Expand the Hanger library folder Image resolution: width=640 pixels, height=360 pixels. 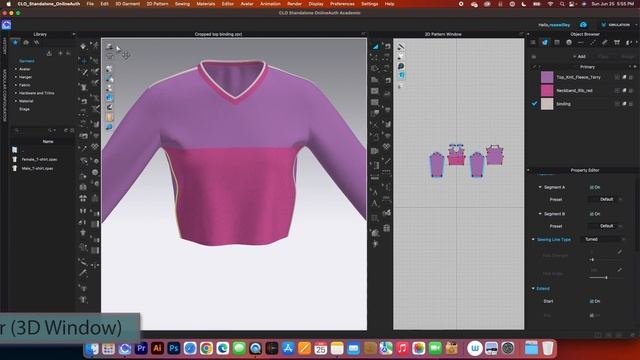click(16, 77)
